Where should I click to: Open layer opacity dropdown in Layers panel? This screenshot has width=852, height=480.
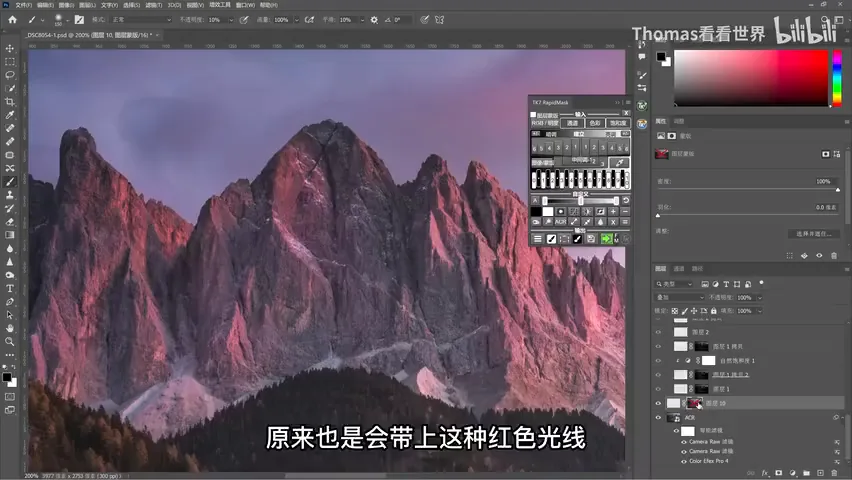click(760, 297)
